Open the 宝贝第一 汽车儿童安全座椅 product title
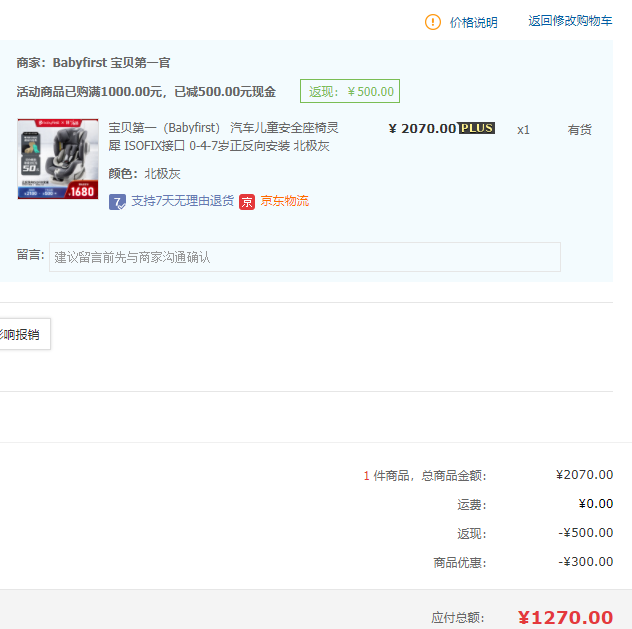Image resolution: width=632 pixels, height=629 pixels. click(x=223, y=137)
